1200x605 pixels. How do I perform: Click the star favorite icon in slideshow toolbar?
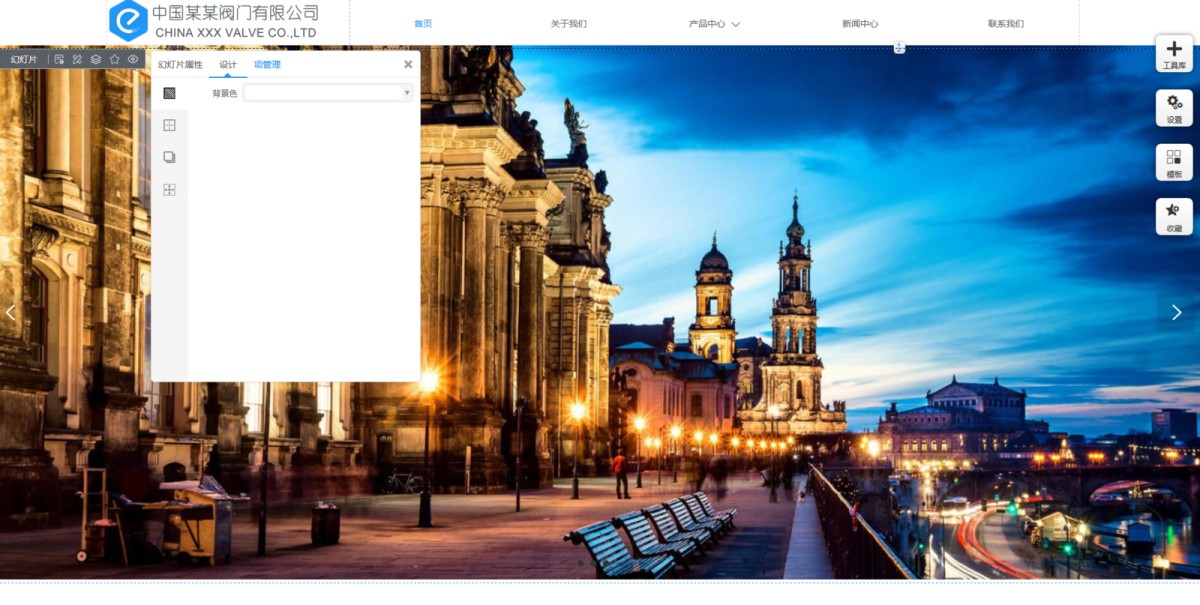[x=114, y=59]
